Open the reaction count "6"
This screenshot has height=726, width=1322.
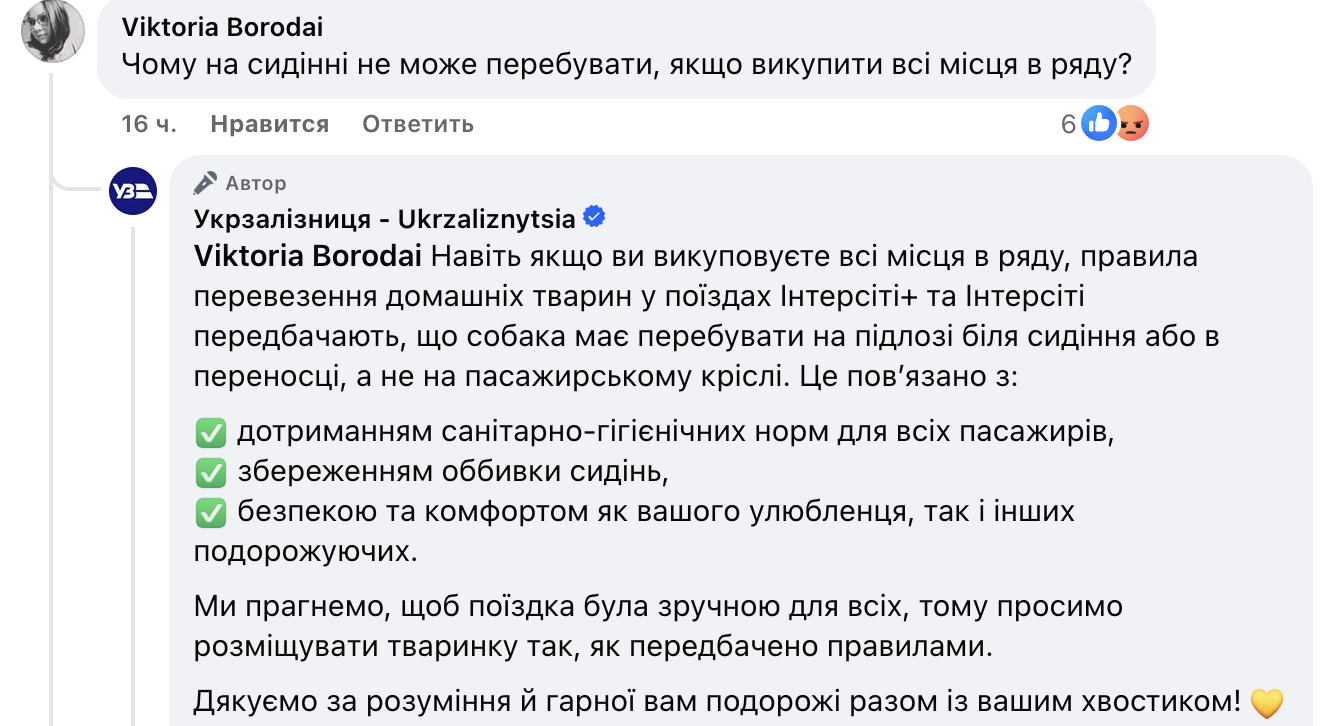point(1068,124)
